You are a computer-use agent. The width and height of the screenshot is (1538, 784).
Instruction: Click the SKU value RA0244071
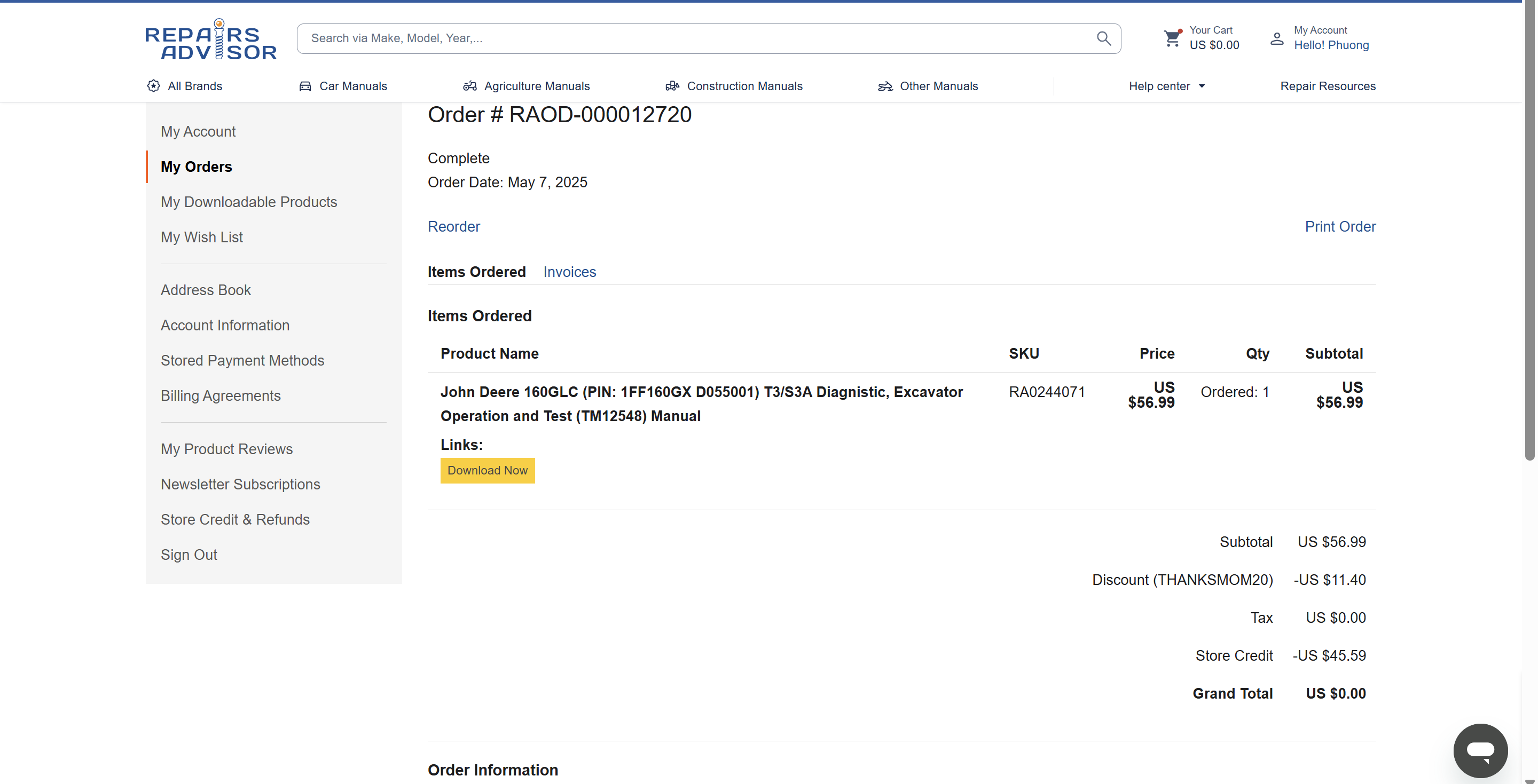click(1047, 392)
